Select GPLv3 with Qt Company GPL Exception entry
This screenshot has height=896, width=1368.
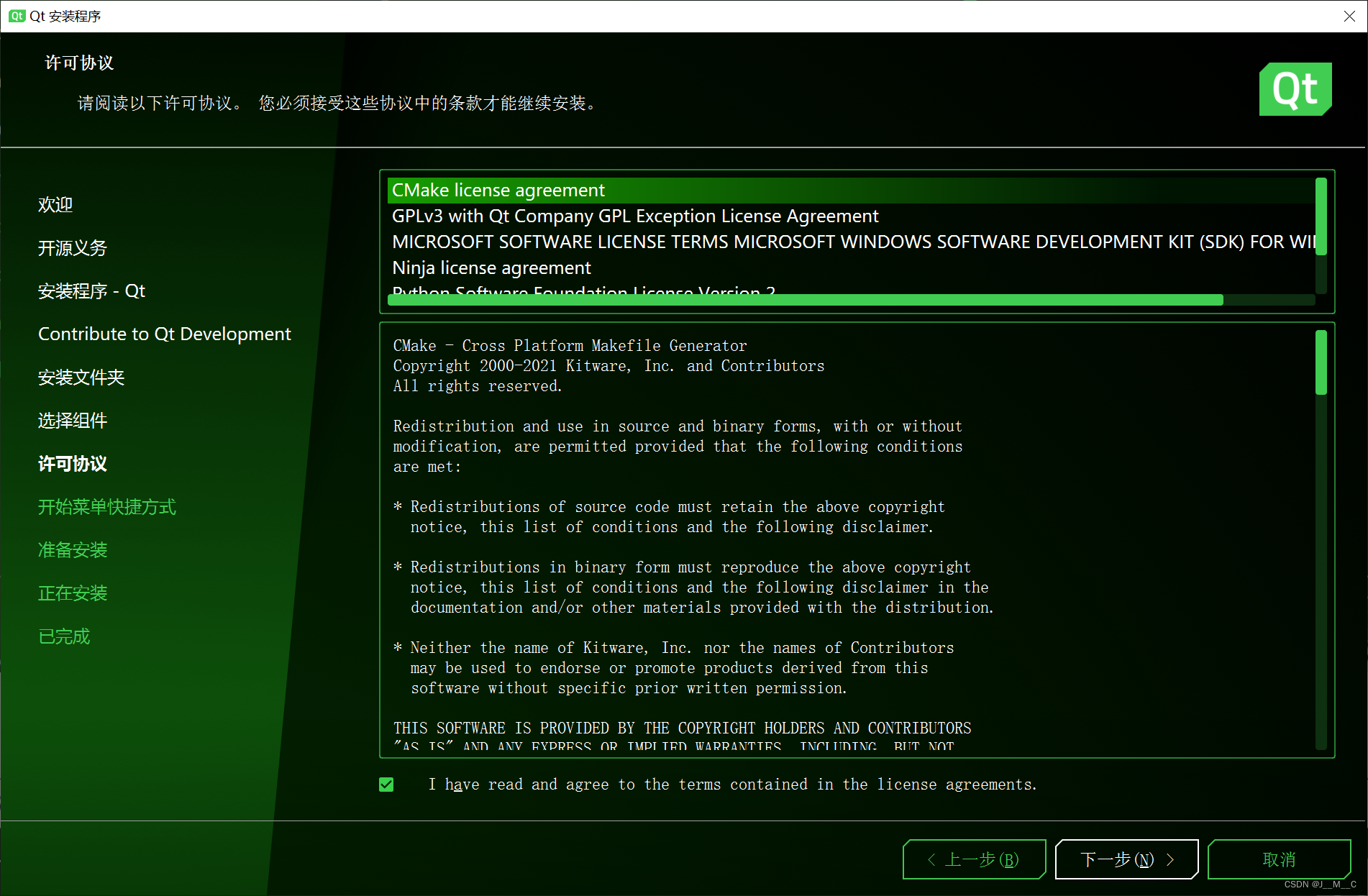click(x=851, y=216)
